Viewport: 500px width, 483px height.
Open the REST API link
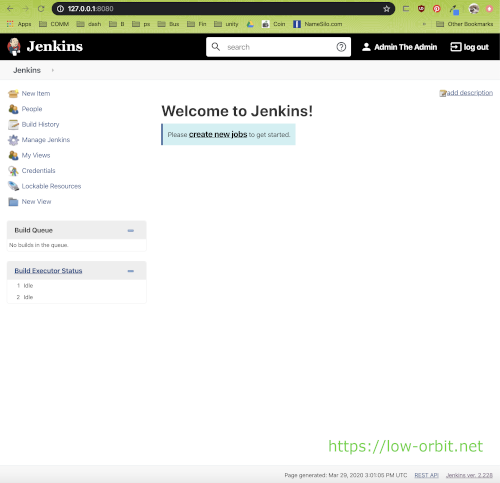pos(426,475)
